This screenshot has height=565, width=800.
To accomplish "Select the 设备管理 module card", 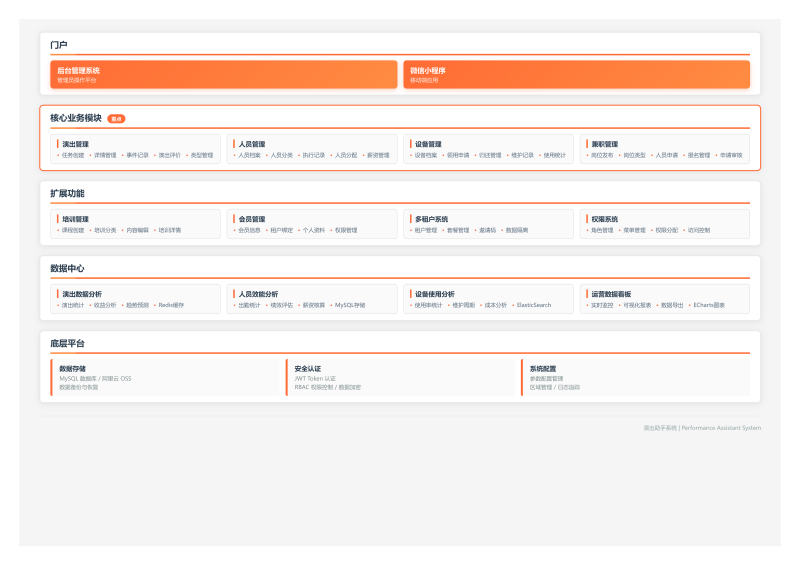I will 488,149.
